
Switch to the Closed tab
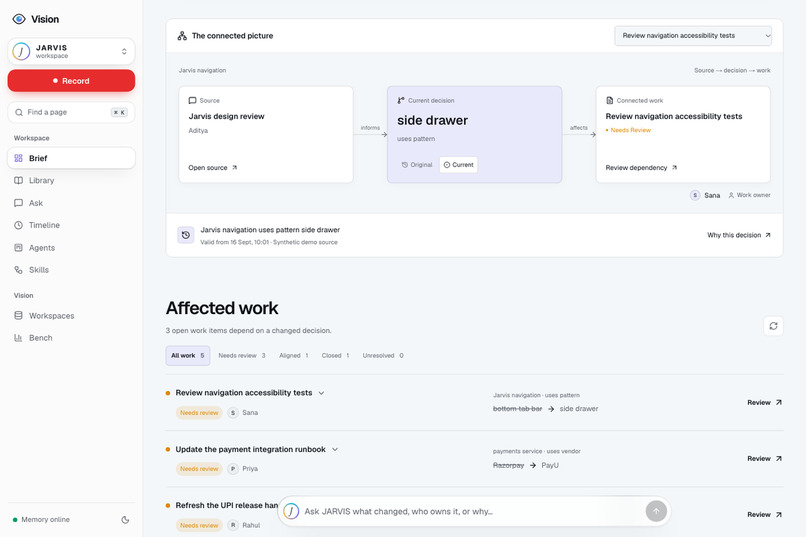pos(335,356)
